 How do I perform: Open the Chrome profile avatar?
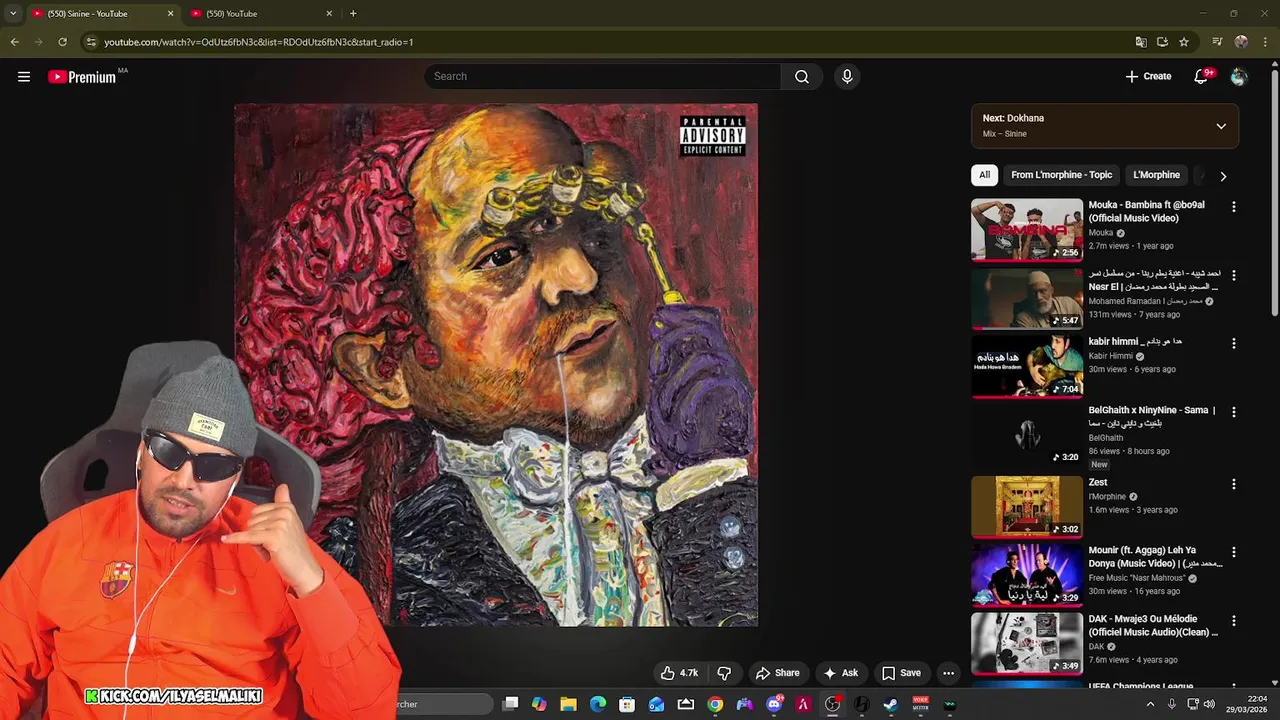pyautogui.click(x=1241, y=42)
